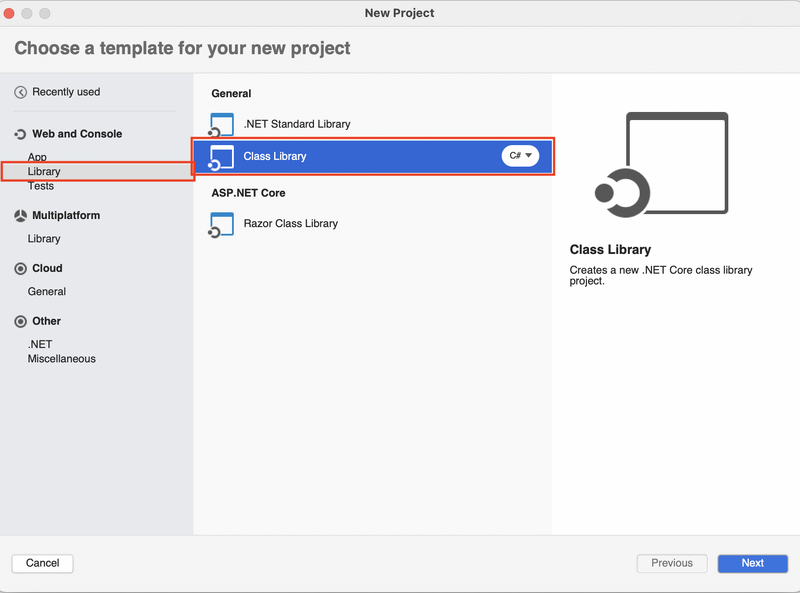Viewport: 800px width, 593px height.
Task: Click the Razor Class Library template icon
Action: [x=221, y=225]
